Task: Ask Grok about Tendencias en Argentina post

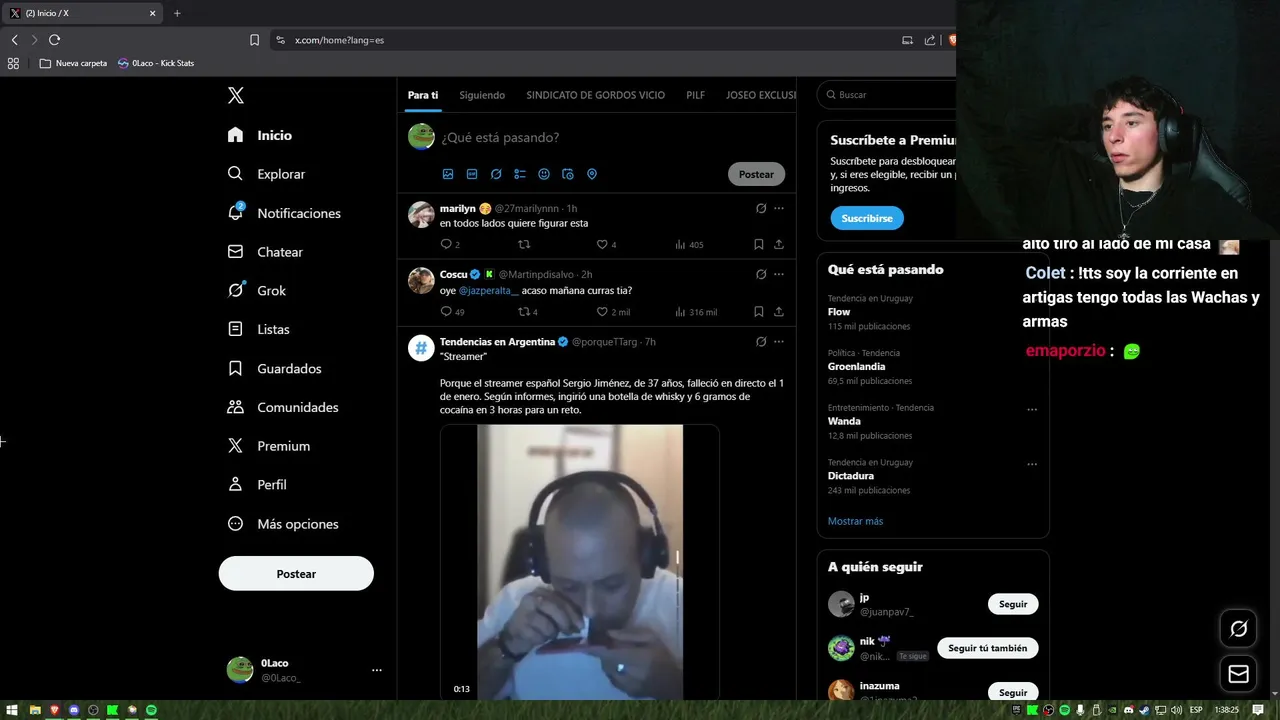Action: pyautogui.click(x=761, y=341)
